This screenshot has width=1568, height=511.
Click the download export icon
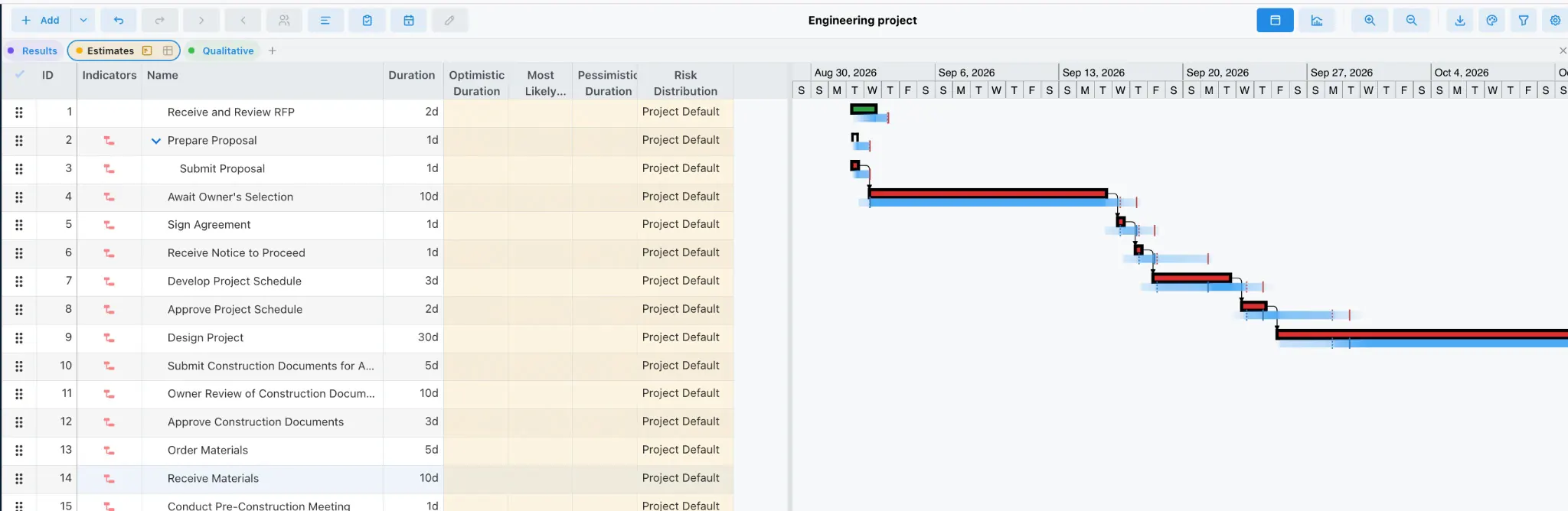pos(1460,21)
